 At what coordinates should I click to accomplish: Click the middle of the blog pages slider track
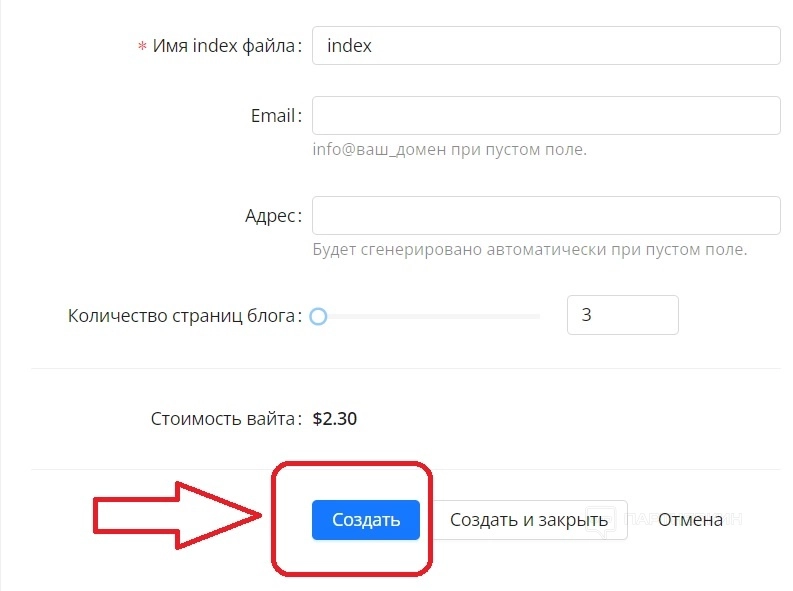point(428,317)
